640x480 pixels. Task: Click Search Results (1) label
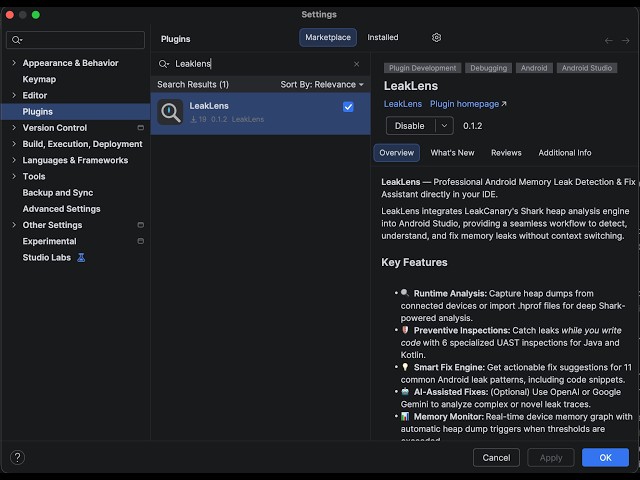(193, 84)
